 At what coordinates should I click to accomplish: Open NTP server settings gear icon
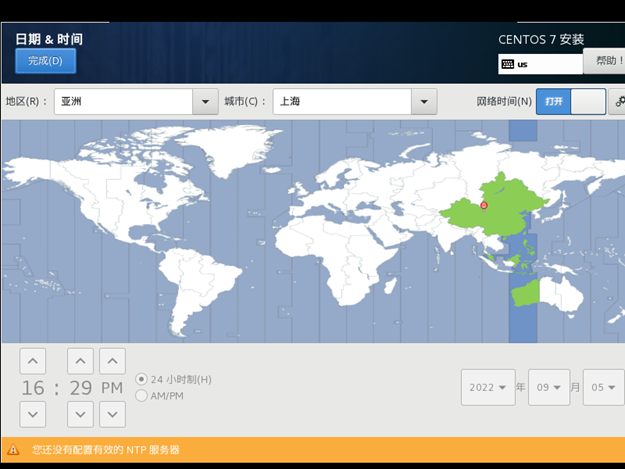618,102
